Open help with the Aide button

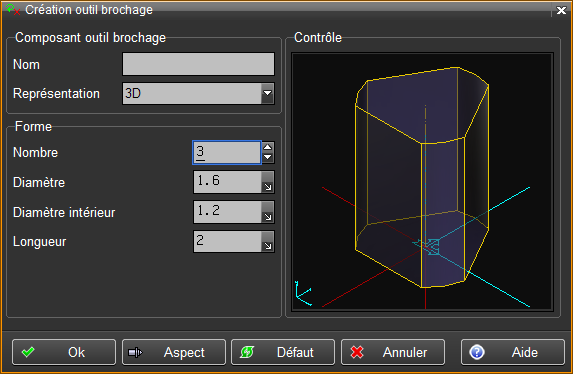point(513,352)
